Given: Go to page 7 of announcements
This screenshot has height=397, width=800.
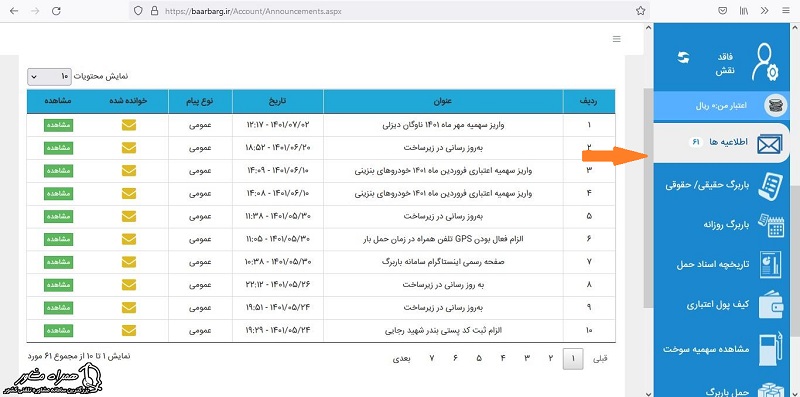Looking at the screenshot, I should 432,359.
